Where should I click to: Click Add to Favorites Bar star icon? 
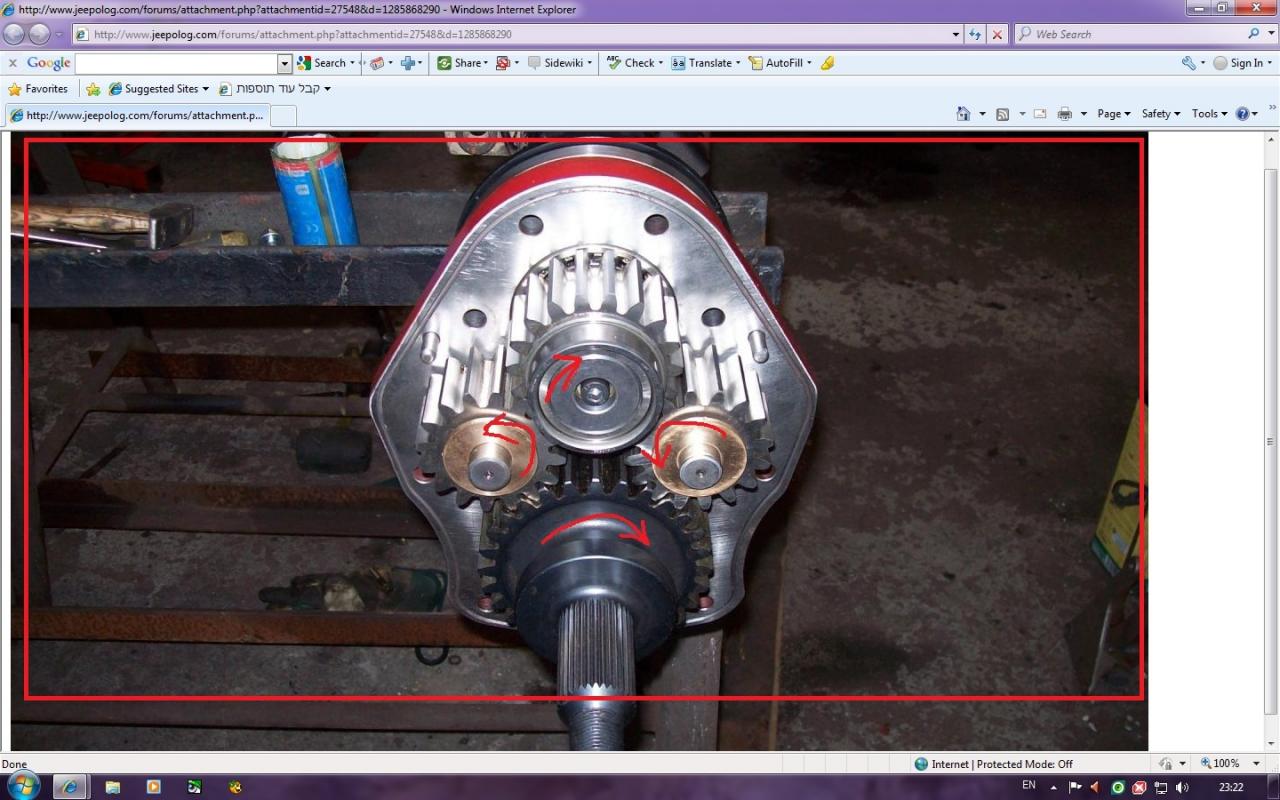coord(93,89)
